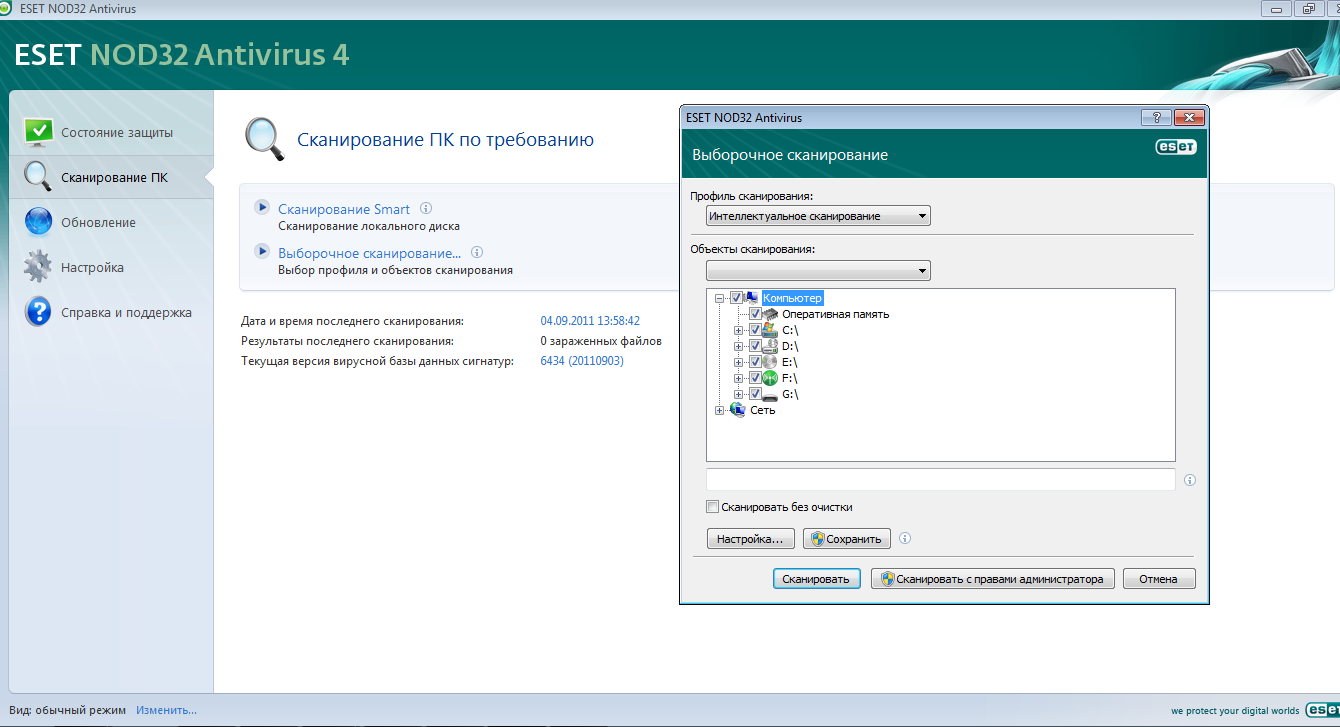Click the Сканировать button
This screenshot has width=1340, height=727.
[816, 579]
